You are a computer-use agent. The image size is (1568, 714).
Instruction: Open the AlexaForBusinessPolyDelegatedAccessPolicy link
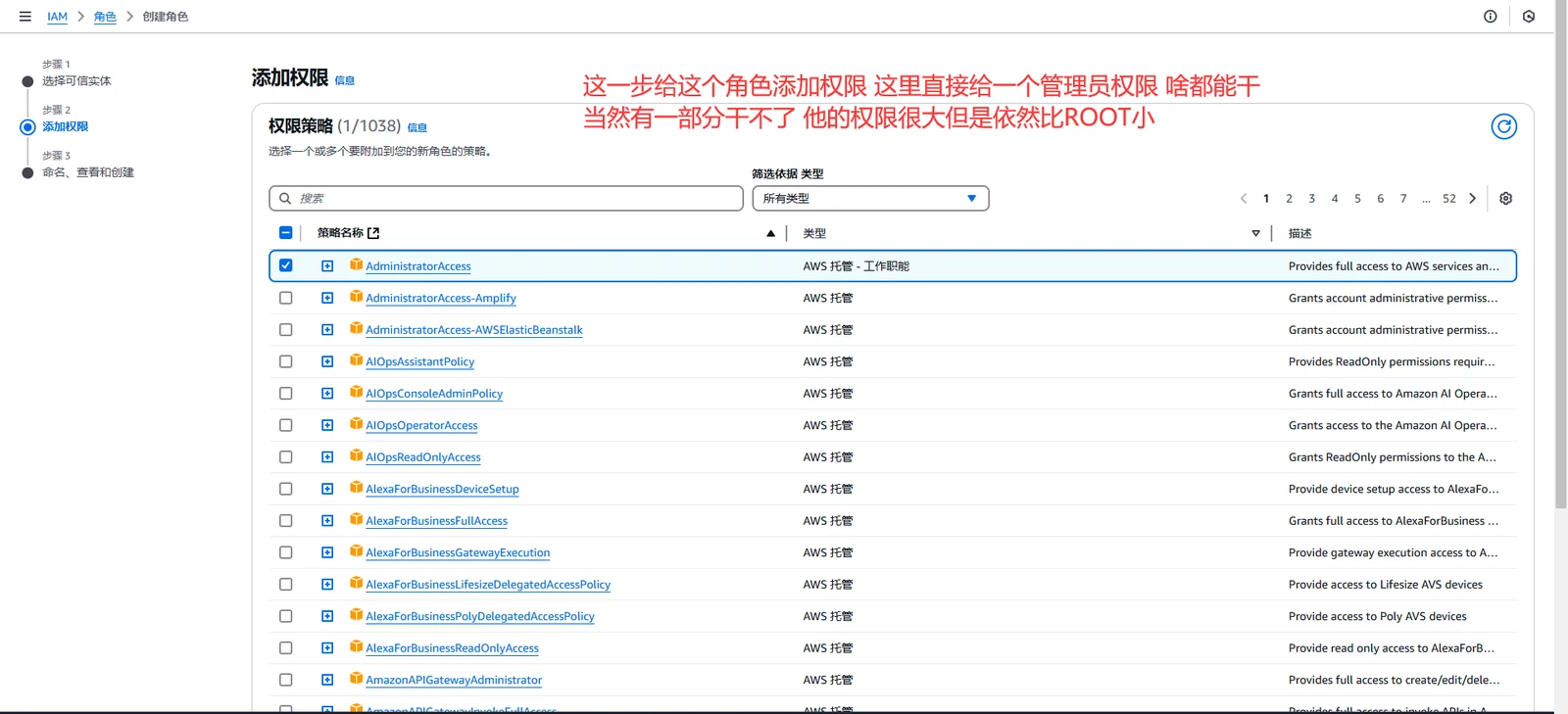[480, 616]
